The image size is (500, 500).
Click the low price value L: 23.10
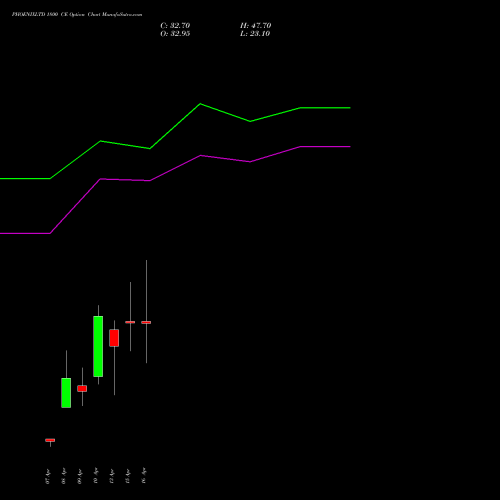coord(255,34)
